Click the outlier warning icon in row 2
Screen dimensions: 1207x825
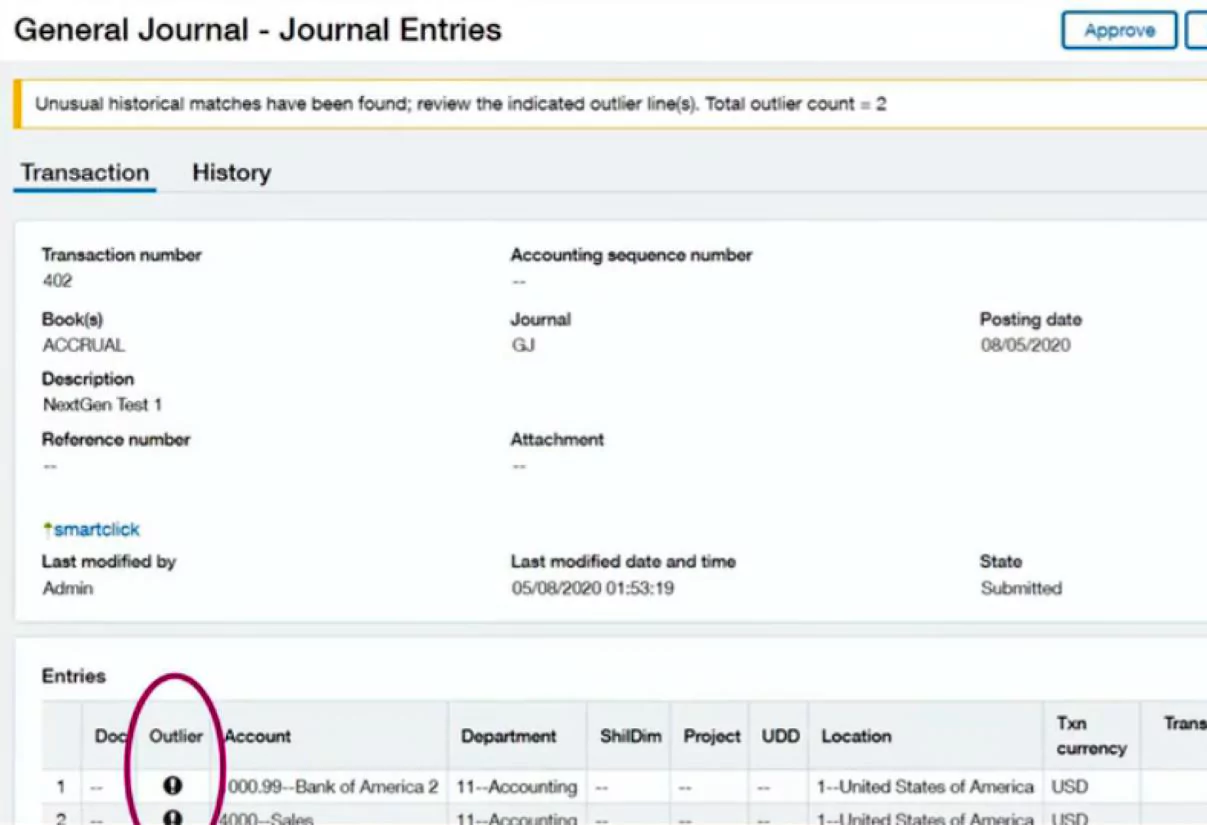(172, 817)
